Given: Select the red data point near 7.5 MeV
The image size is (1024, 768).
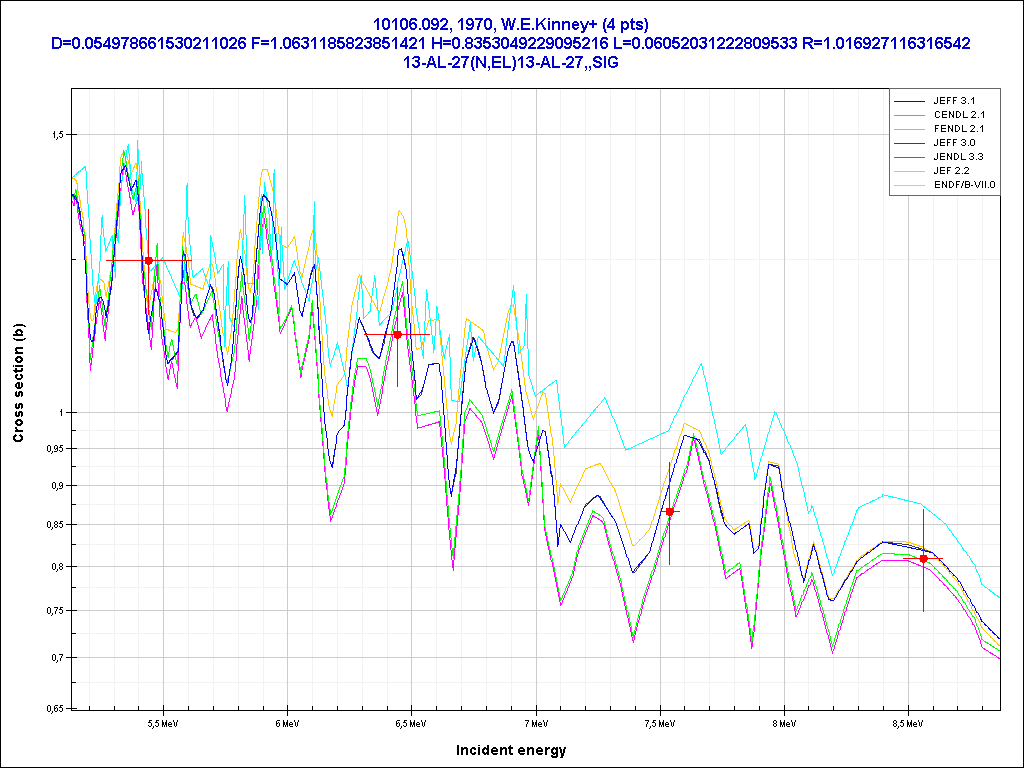Looking at the screenshot, I should (670, 511).
